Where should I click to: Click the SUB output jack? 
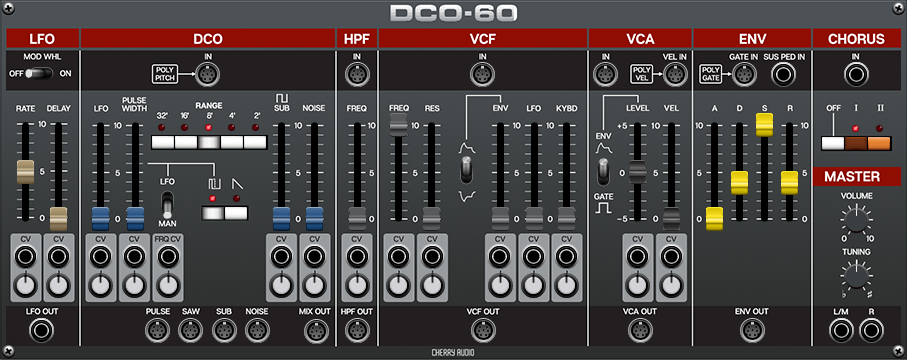pos(224,331)
